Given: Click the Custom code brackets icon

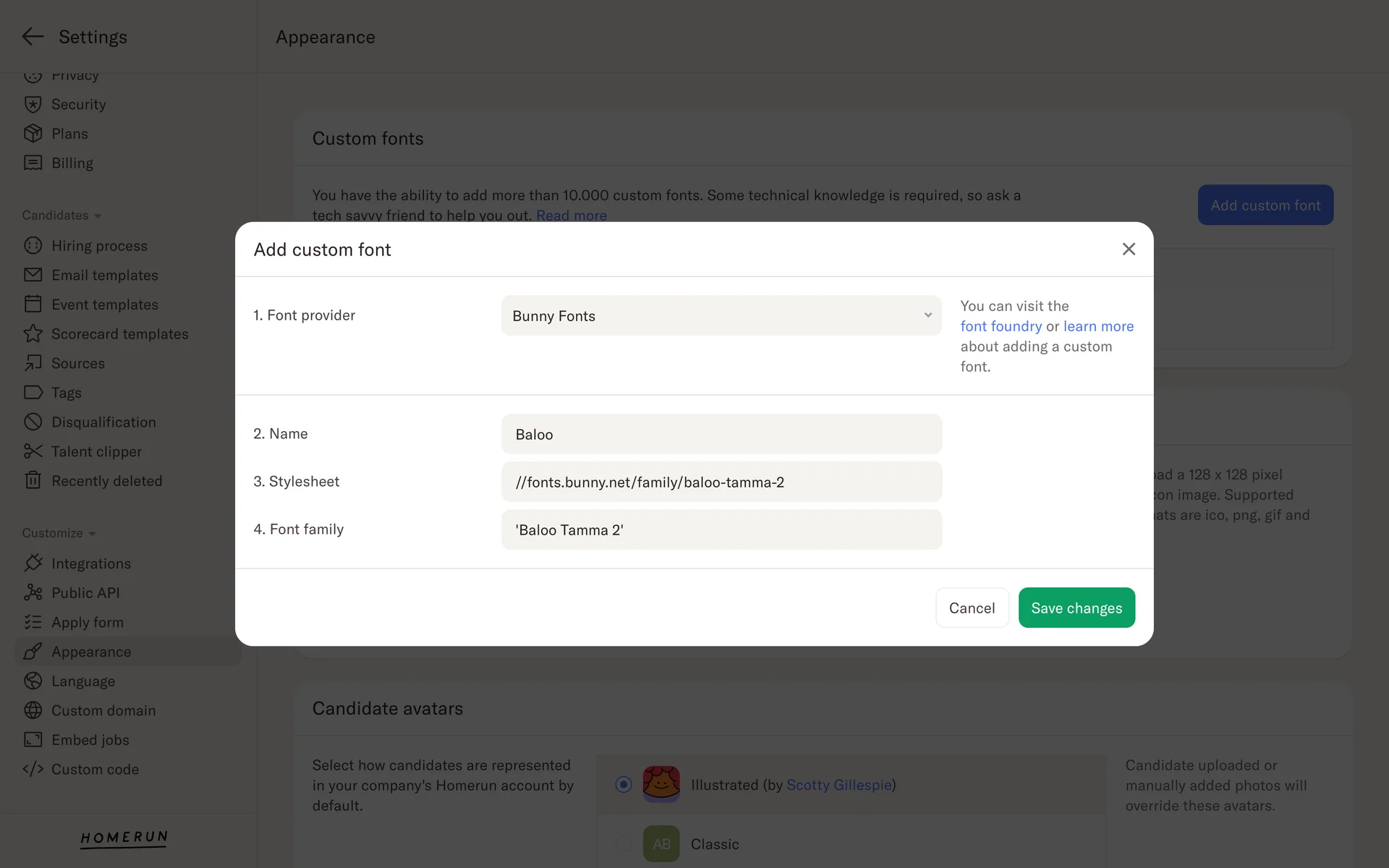Looking at the screenshot, I should coord(33,769).
